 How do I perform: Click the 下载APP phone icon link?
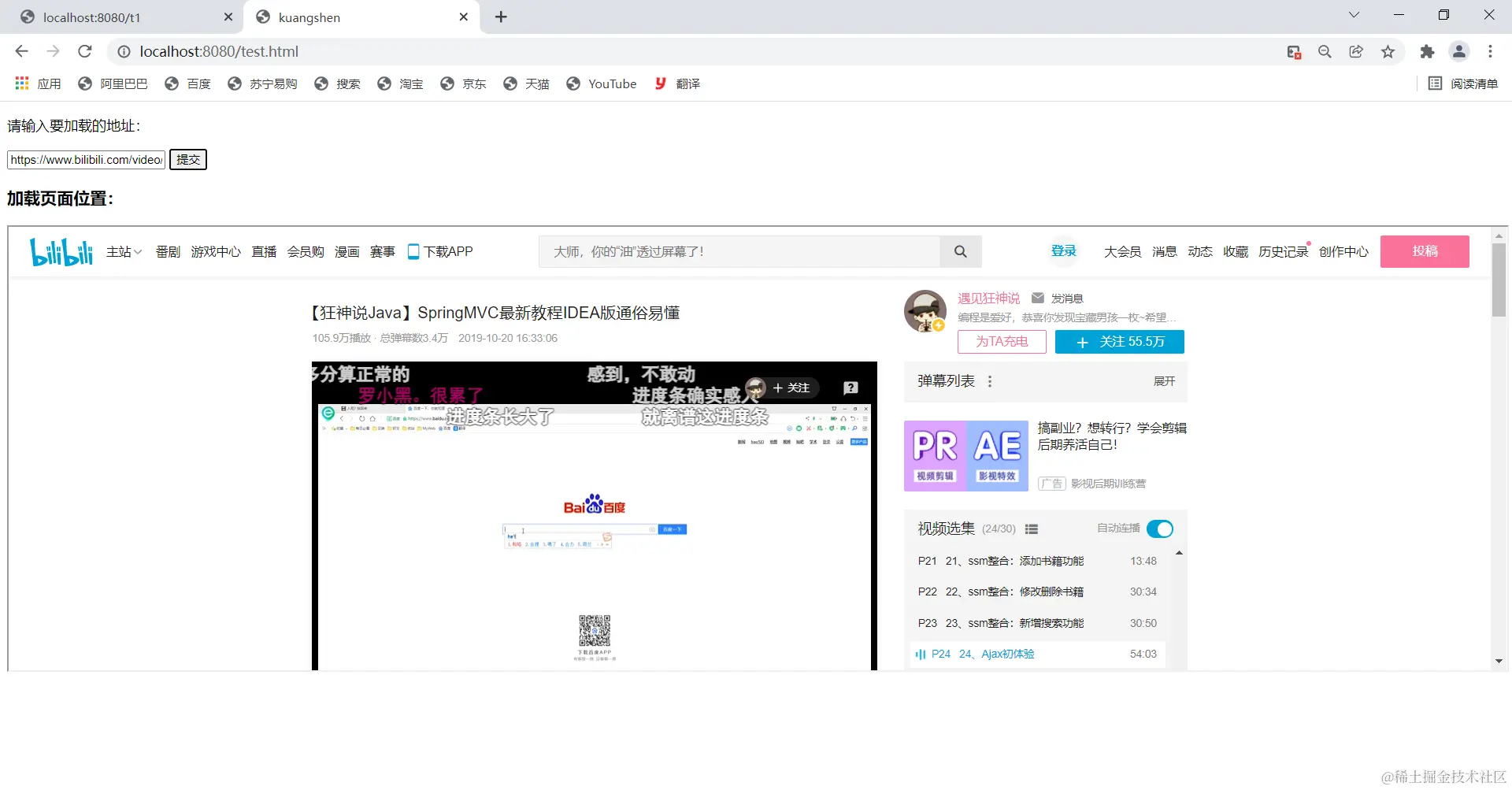[x=440, y=251]
